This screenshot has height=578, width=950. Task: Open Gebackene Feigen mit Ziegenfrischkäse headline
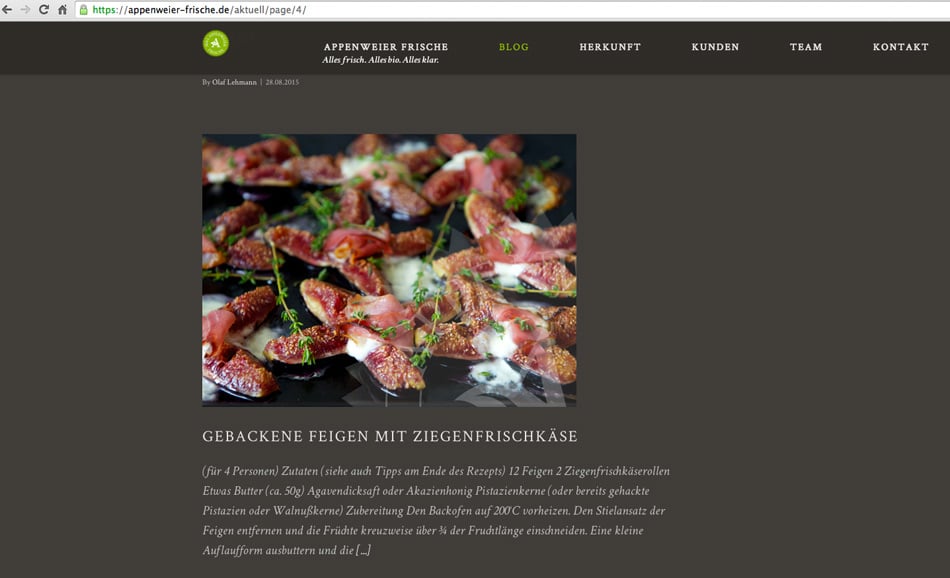[x=390, y=436]
